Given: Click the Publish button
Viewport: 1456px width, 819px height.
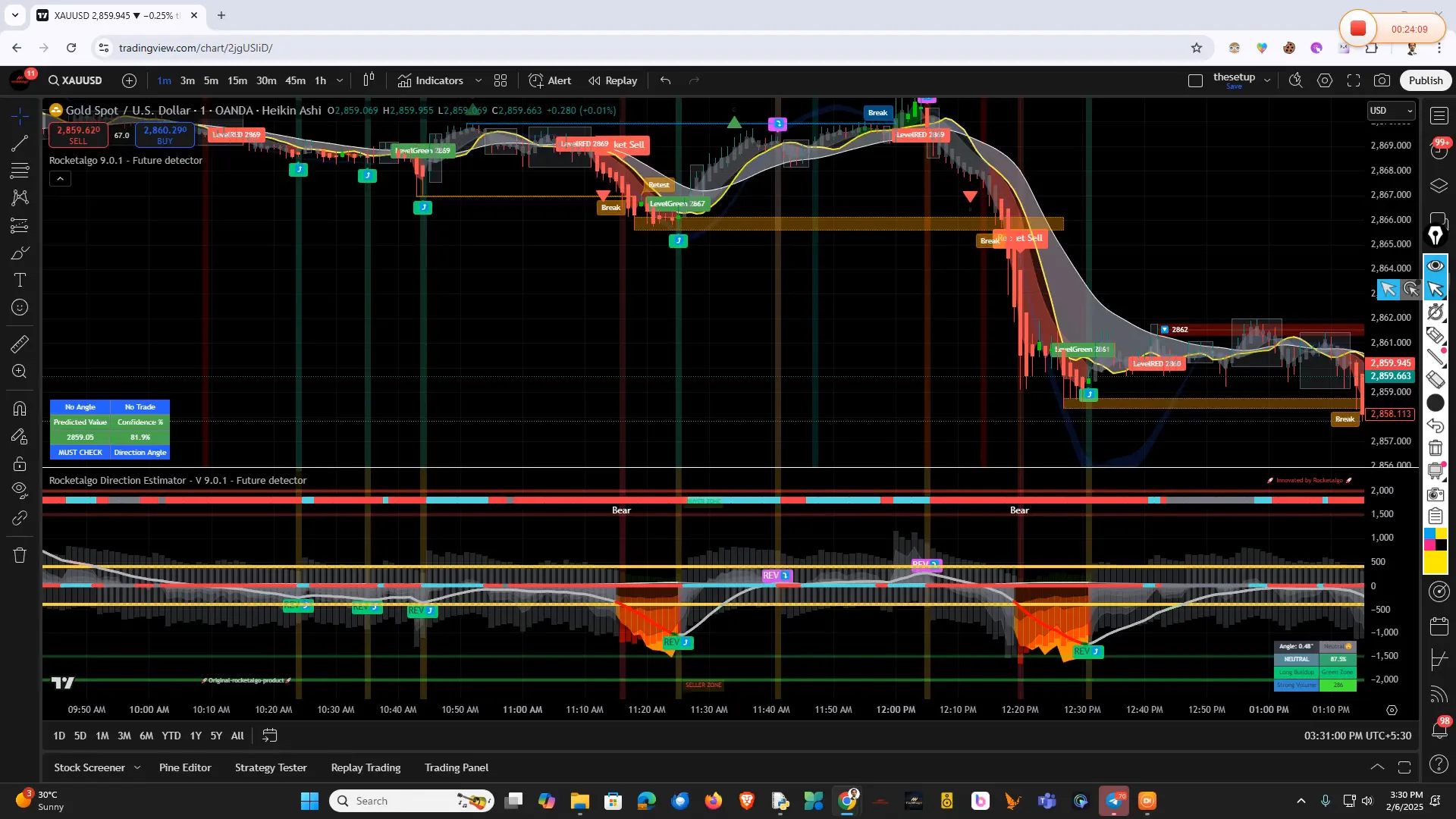Looking at the screenshot, I should click(x=1426, y=80).
